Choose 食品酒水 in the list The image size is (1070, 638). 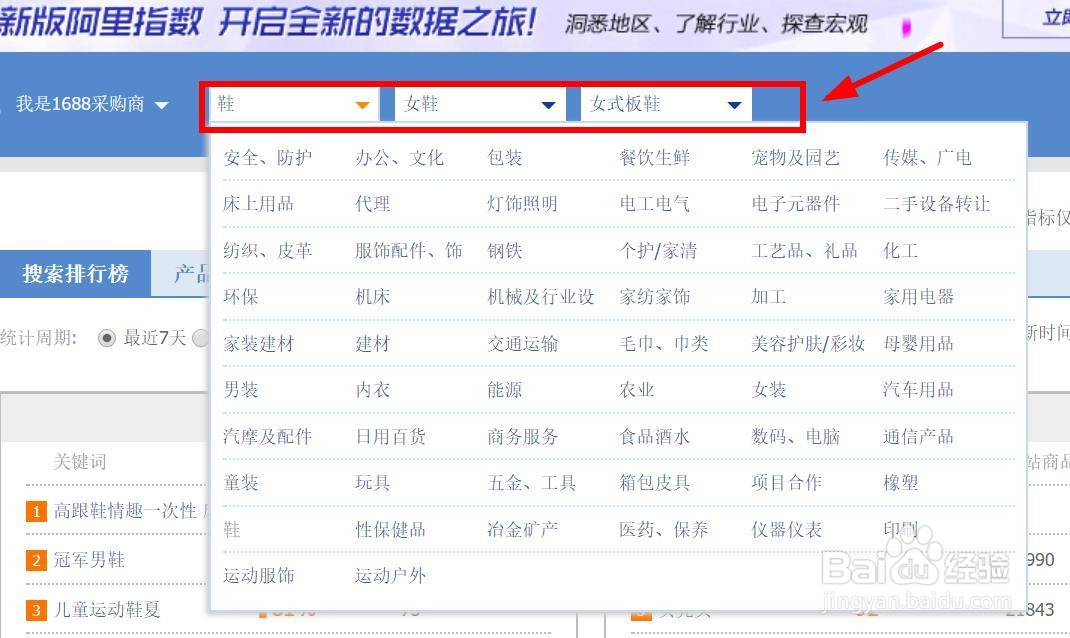pos(654,437)
